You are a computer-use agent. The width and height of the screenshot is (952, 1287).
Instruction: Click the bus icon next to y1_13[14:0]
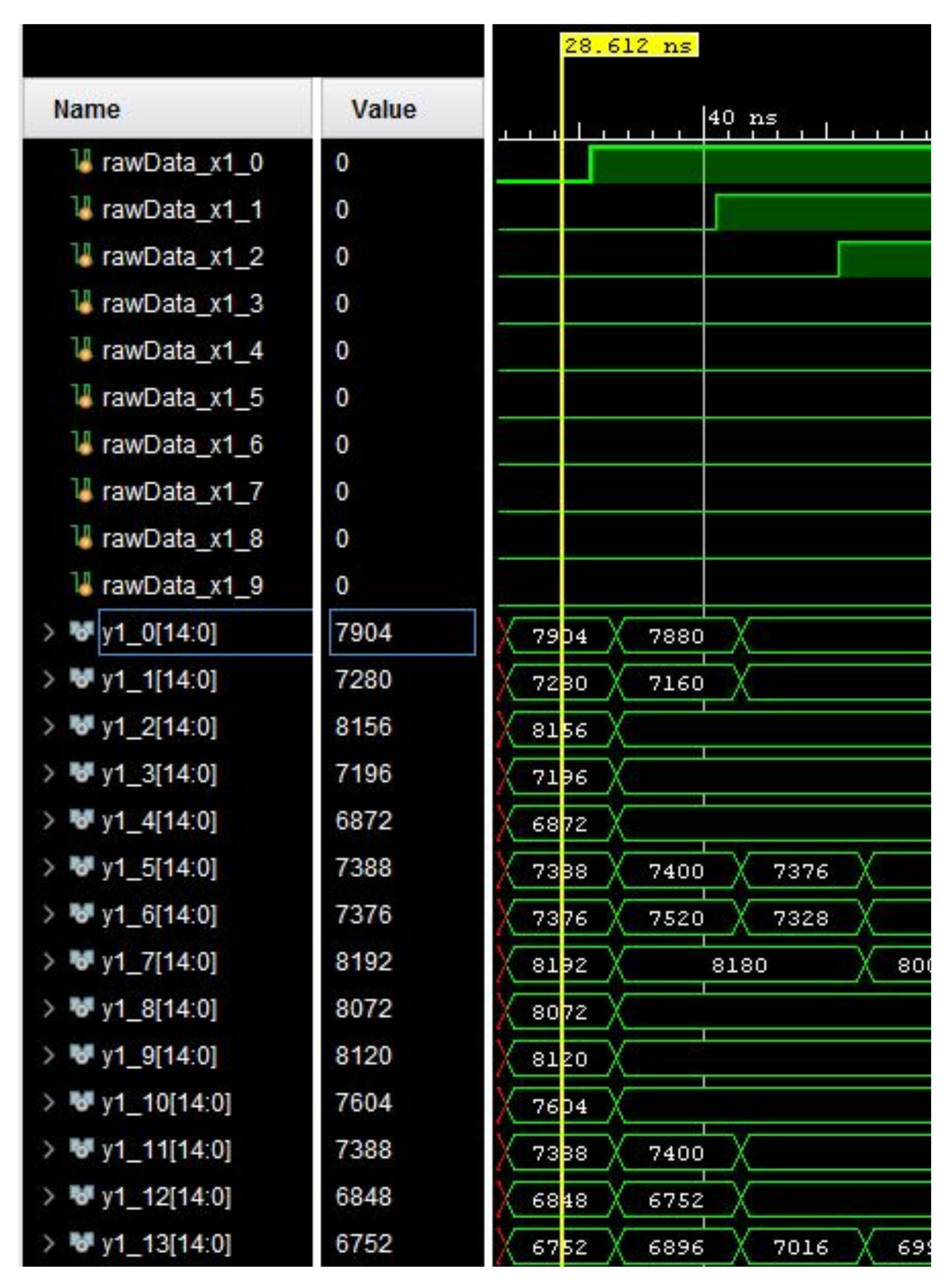coord(82,1243)
